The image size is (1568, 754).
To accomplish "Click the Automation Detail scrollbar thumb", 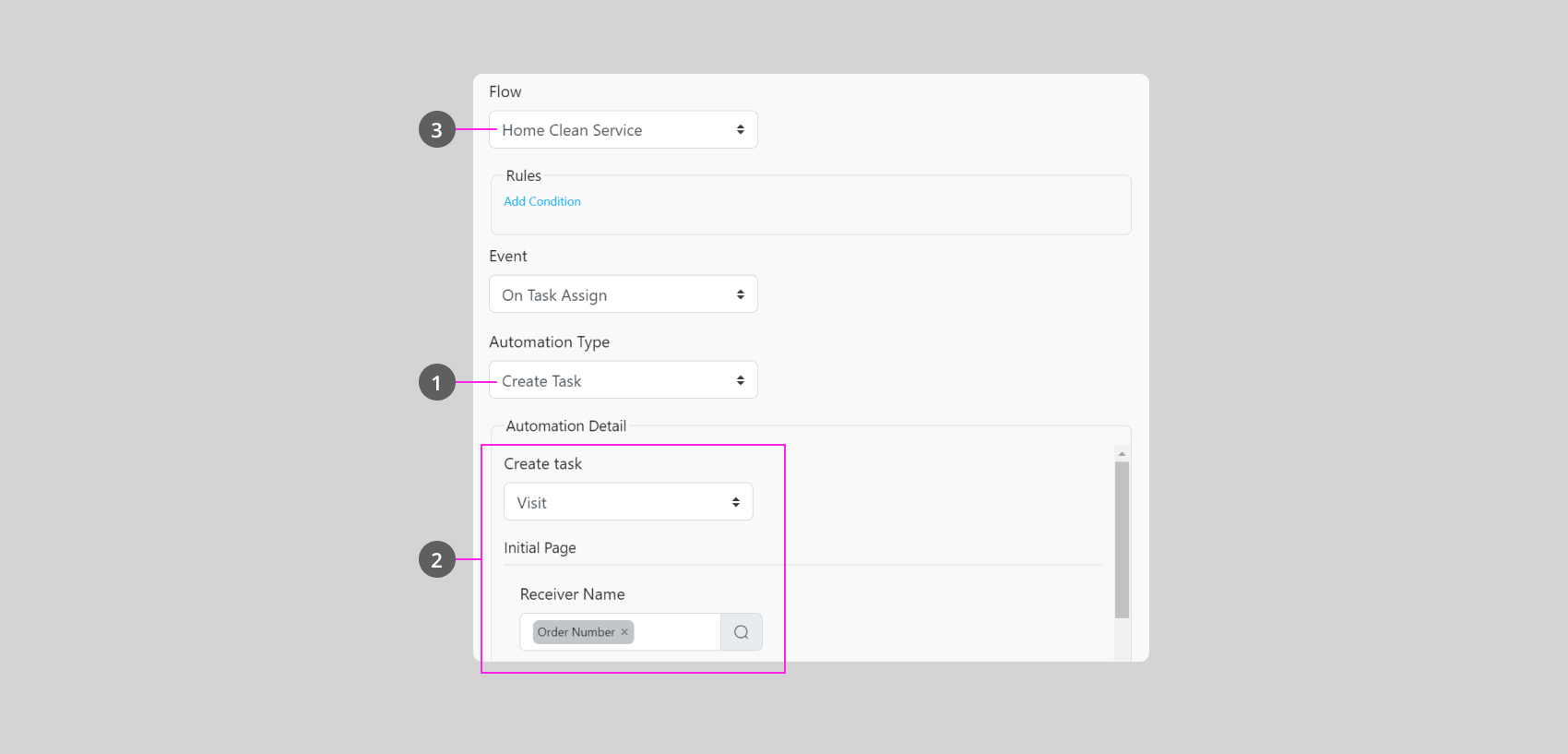I will point(1122,539).
